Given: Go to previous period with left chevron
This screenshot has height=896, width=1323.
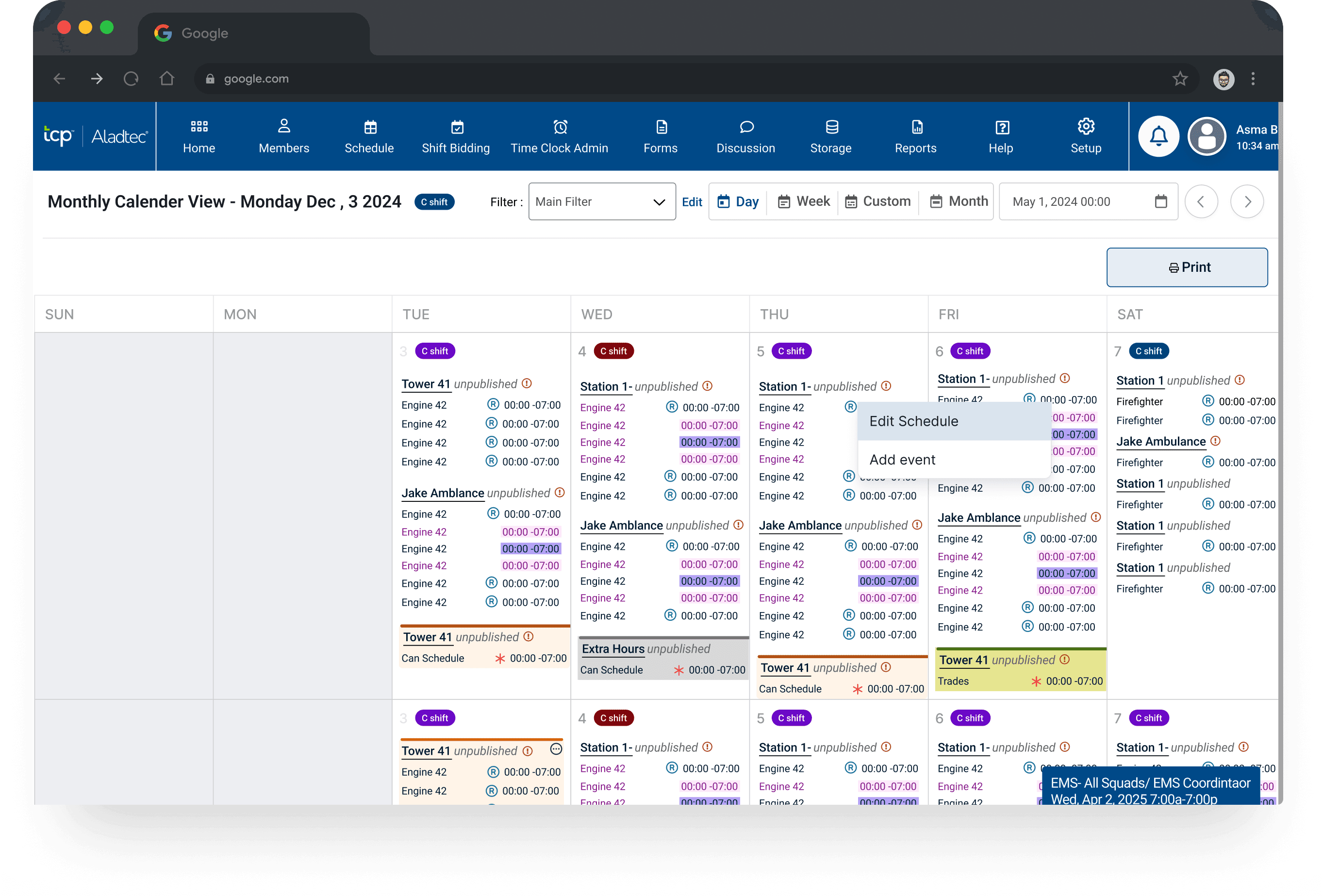Looking at the screenshot, I should (1201, 201).
